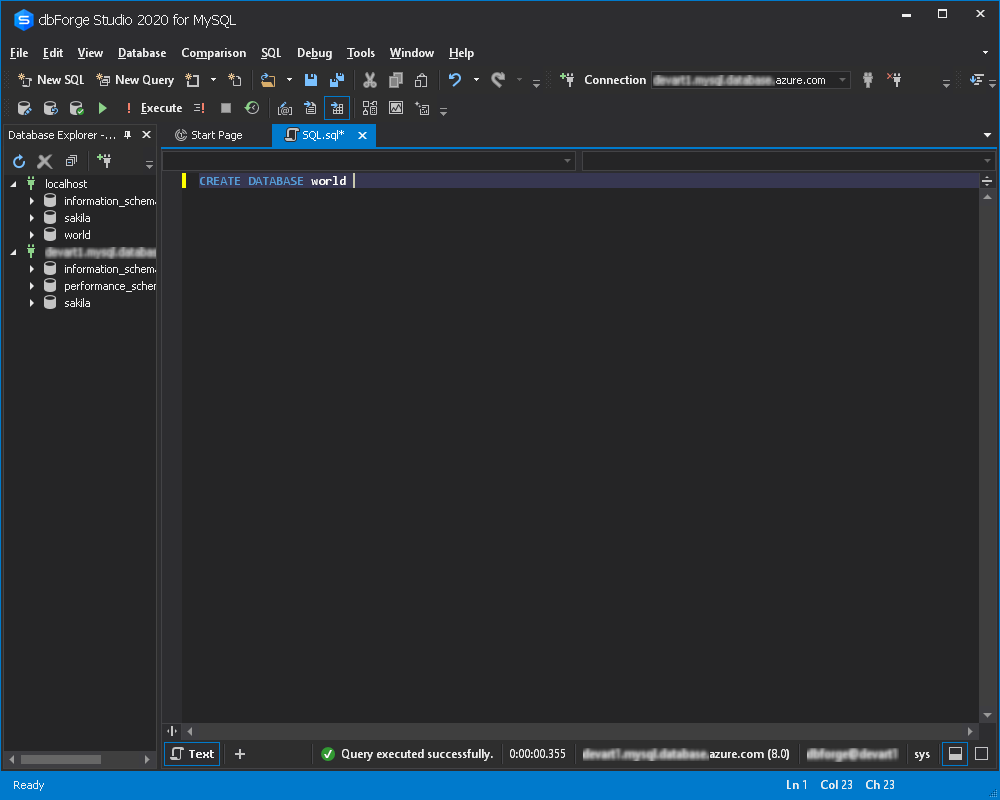
Task: Click the Cut scissors icon
Action: pos(370,80)
